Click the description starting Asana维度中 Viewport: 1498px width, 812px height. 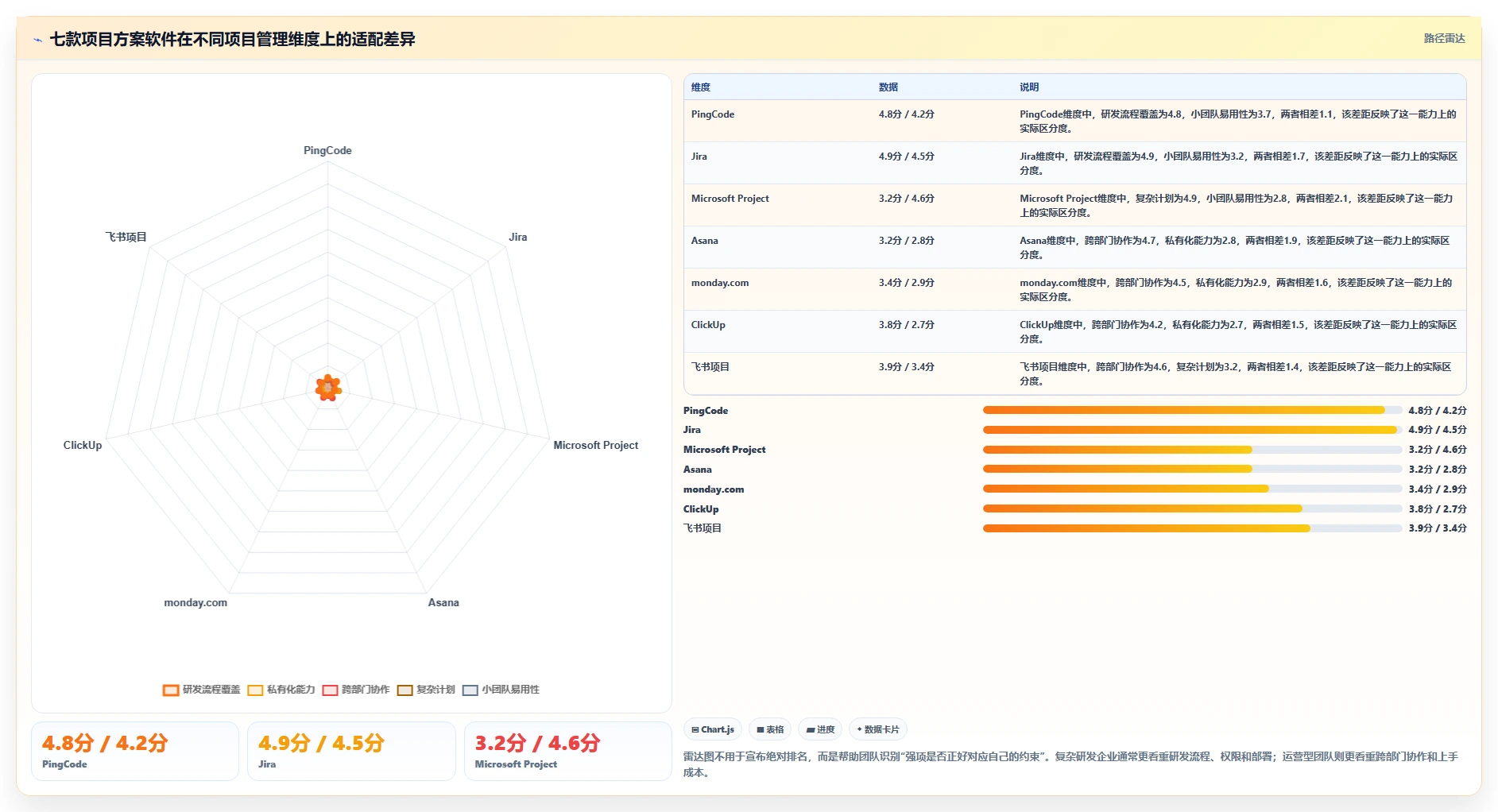pos(1235,247)
